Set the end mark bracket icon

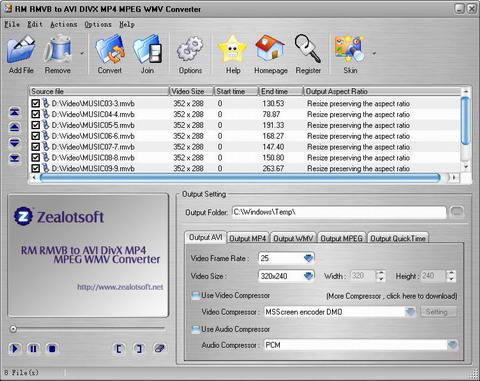(x=139, y=349)
